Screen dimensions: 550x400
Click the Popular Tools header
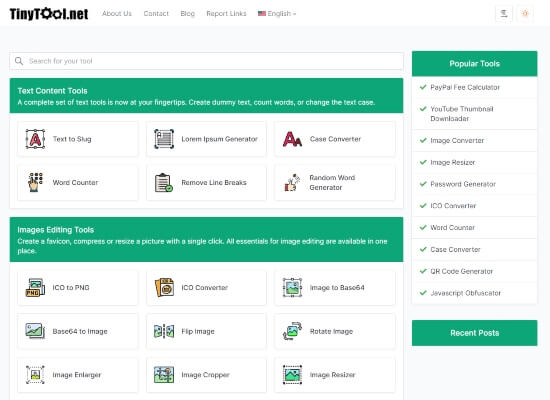tap(475, 64)
